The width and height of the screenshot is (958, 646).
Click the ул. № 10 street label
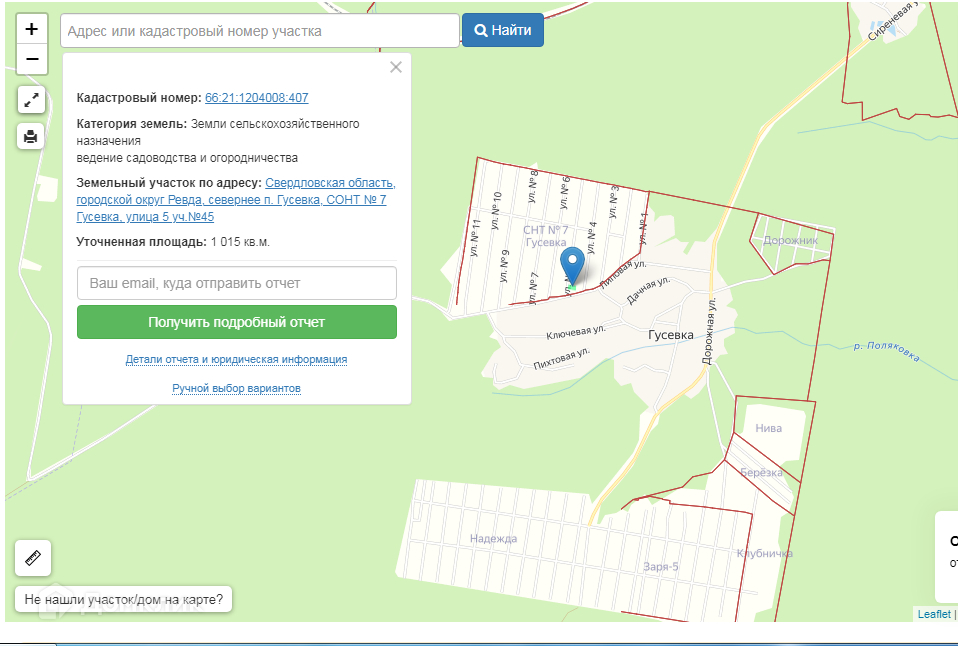495,210
